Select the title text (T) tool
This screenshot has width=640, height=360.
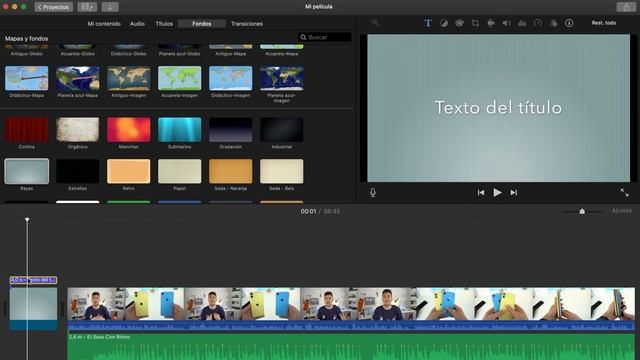[x=428, y=23]
